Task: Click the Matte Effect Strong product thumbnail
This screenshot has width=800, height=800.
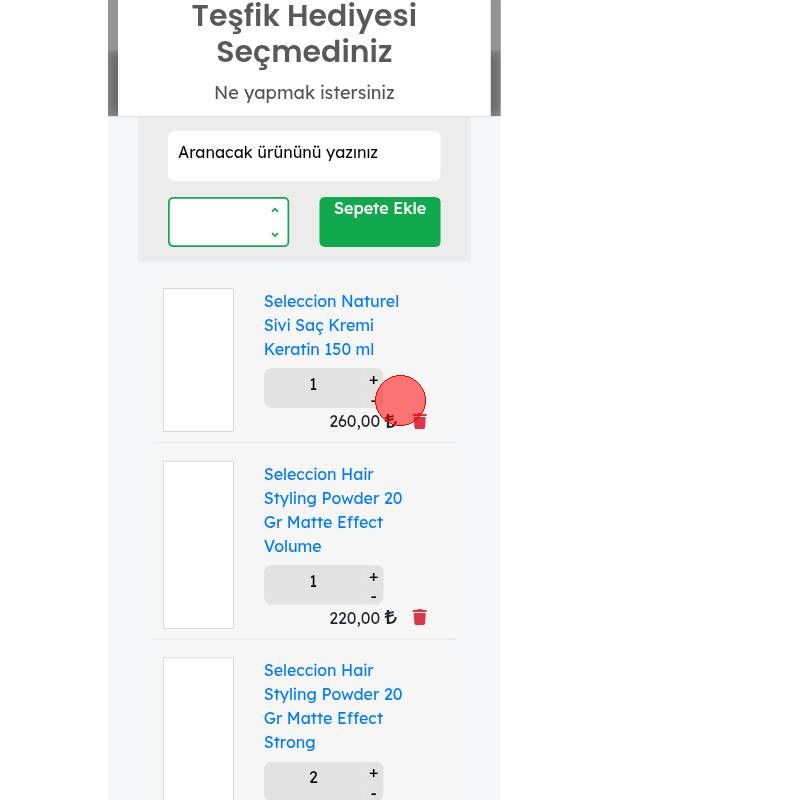Action: point(198,730)
